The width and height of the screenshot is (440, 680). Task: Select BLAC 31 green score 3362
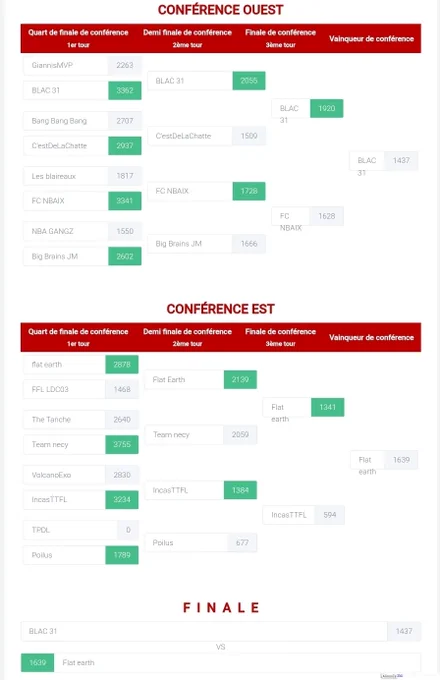pos(125,90)
